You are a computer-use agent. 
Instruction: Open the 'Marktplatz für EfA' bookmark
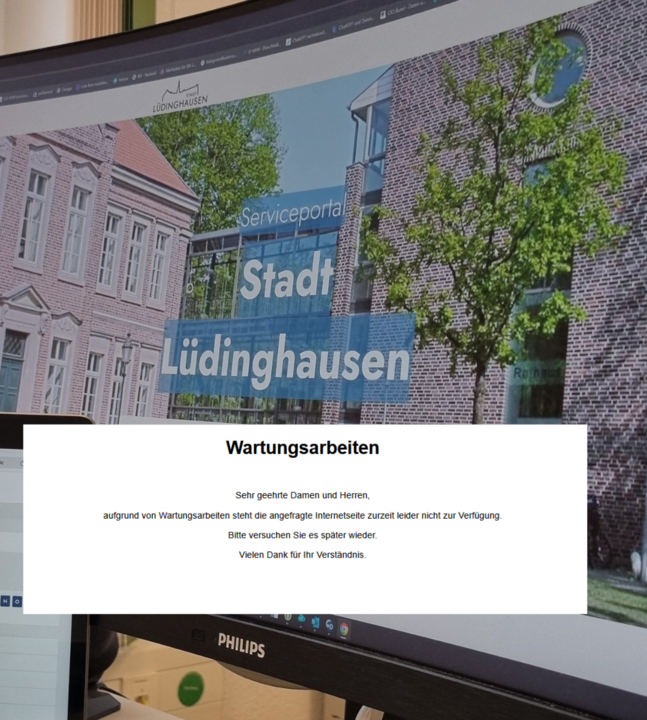178,68
